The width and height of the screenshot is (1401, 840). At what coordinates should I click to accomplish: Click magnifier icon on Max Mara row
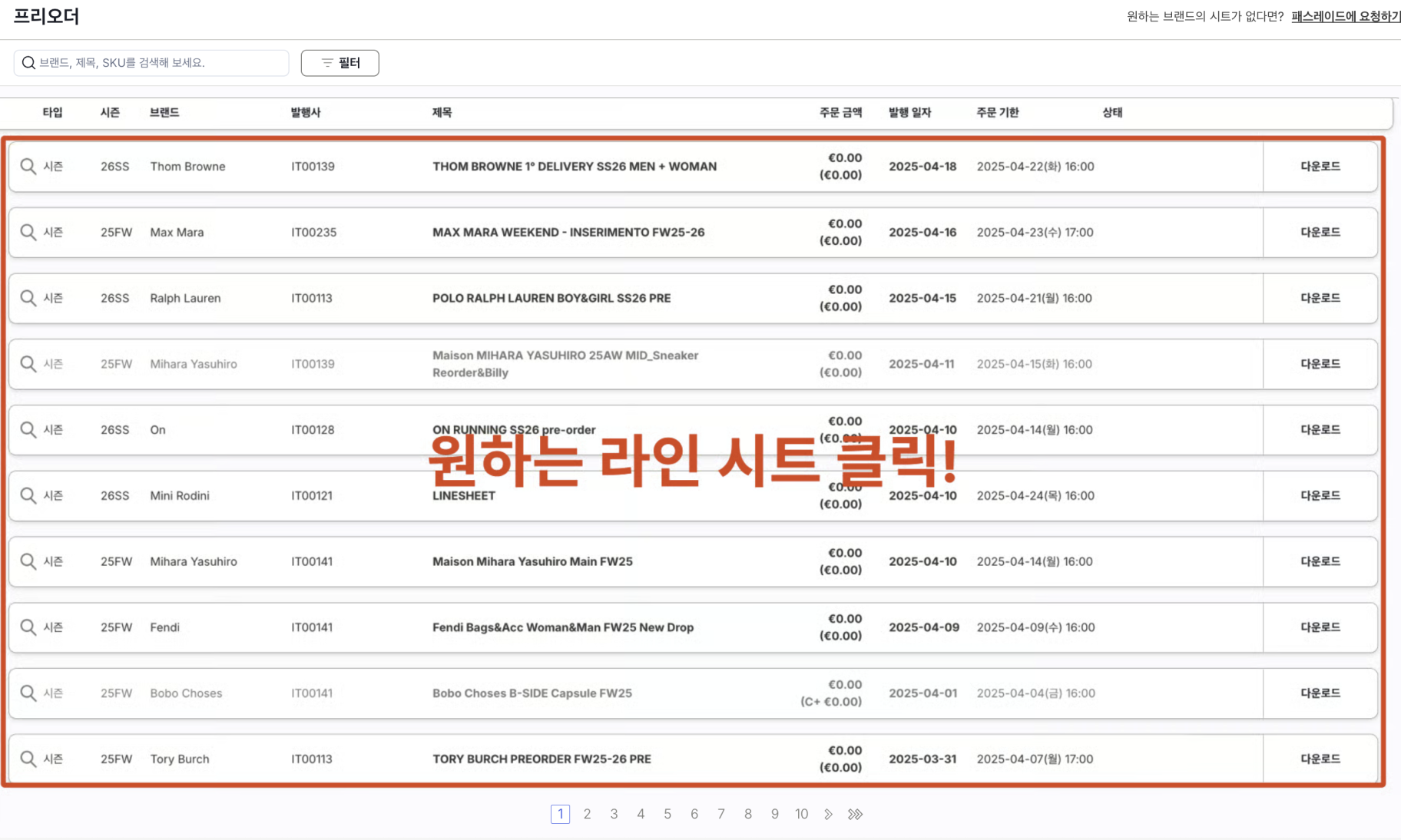28,233
